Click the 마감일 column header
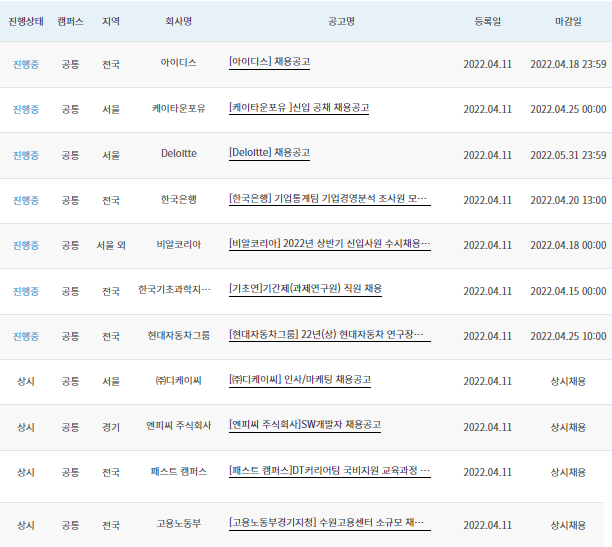This screenshot has width=612, height=547. (x=568, y=21)
